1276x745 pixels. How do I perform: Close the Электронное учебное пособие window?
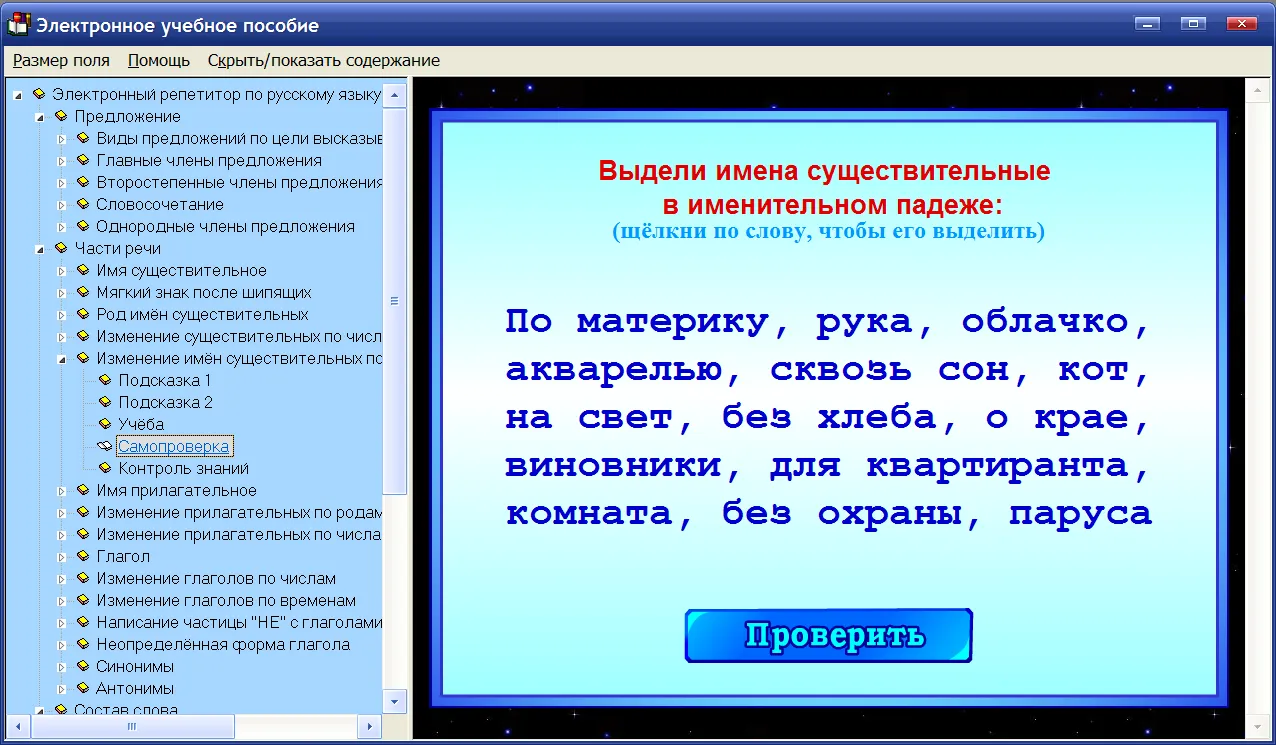click(x=1243, y=23)
